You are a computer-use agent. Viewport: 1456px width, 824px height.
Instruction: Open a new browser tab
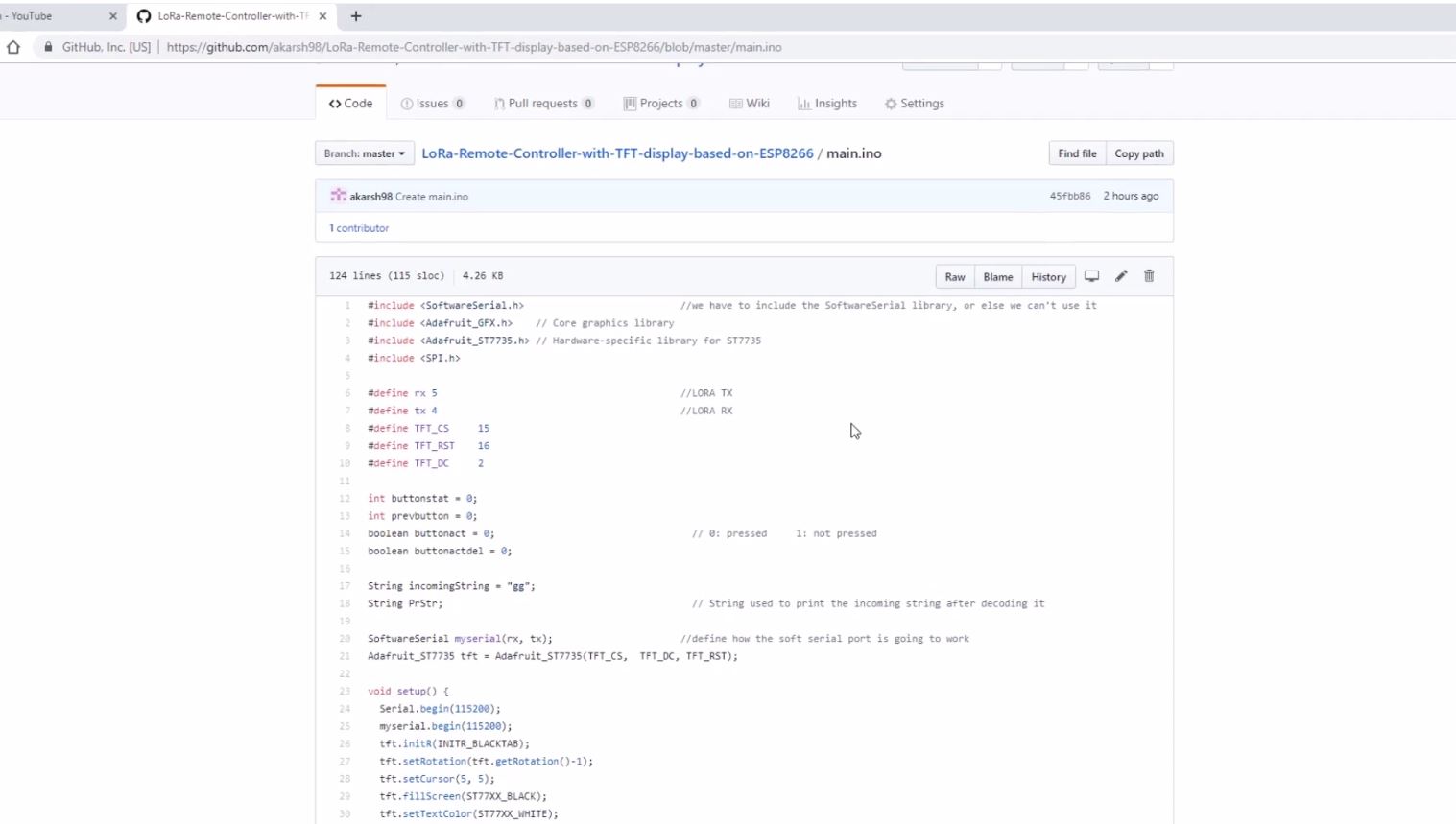tap(356, 16)
